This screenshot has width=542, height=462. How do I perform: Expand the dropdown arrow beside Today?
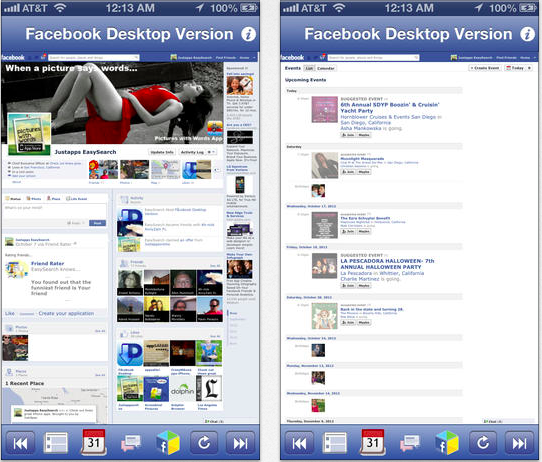(x=529, y=68)
